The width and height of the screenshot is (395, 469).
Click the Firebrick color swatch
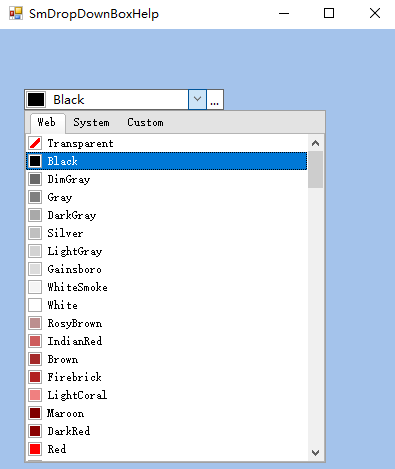pyautogui.click(x=35, y=377)
